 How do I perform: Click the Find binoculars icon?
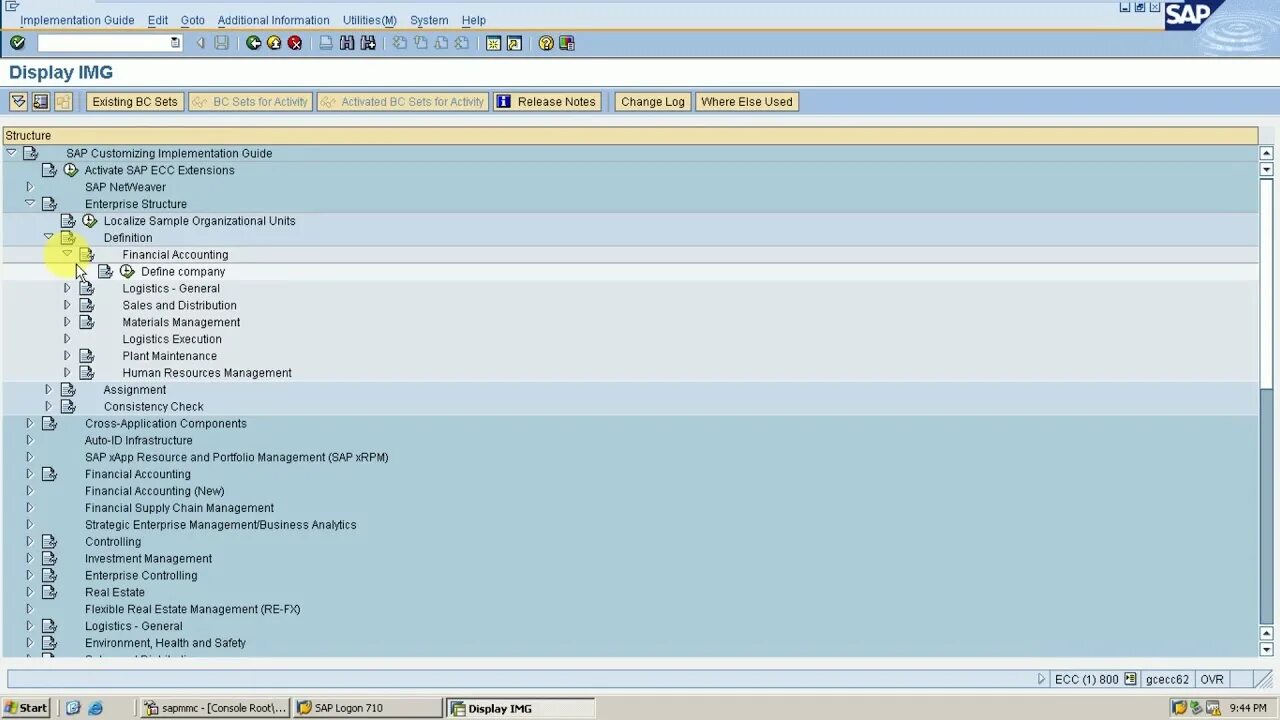coord(347,43)
